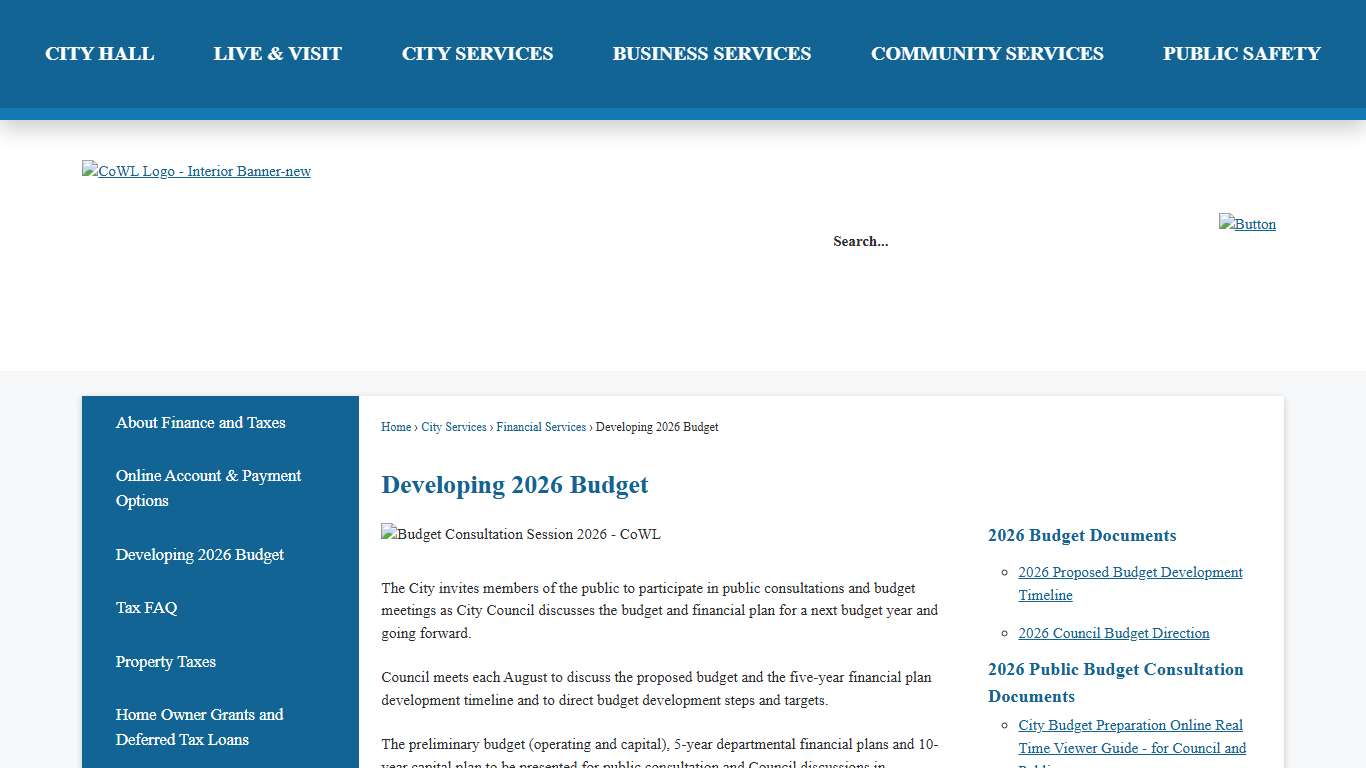Open Home Owner Grants and Deferred Tax Loans
1366x768 pixels.
(x=199, y=727)
